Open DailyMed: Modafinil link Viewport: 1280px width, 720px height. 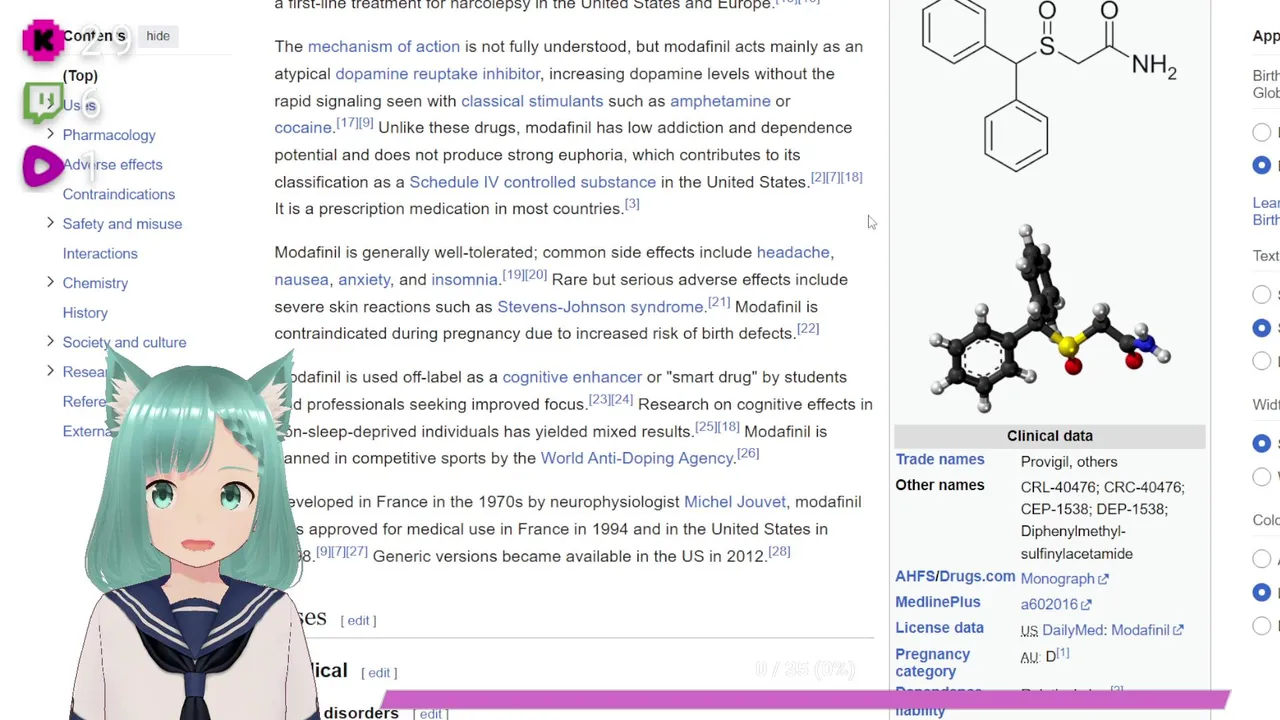(1106, 631)
